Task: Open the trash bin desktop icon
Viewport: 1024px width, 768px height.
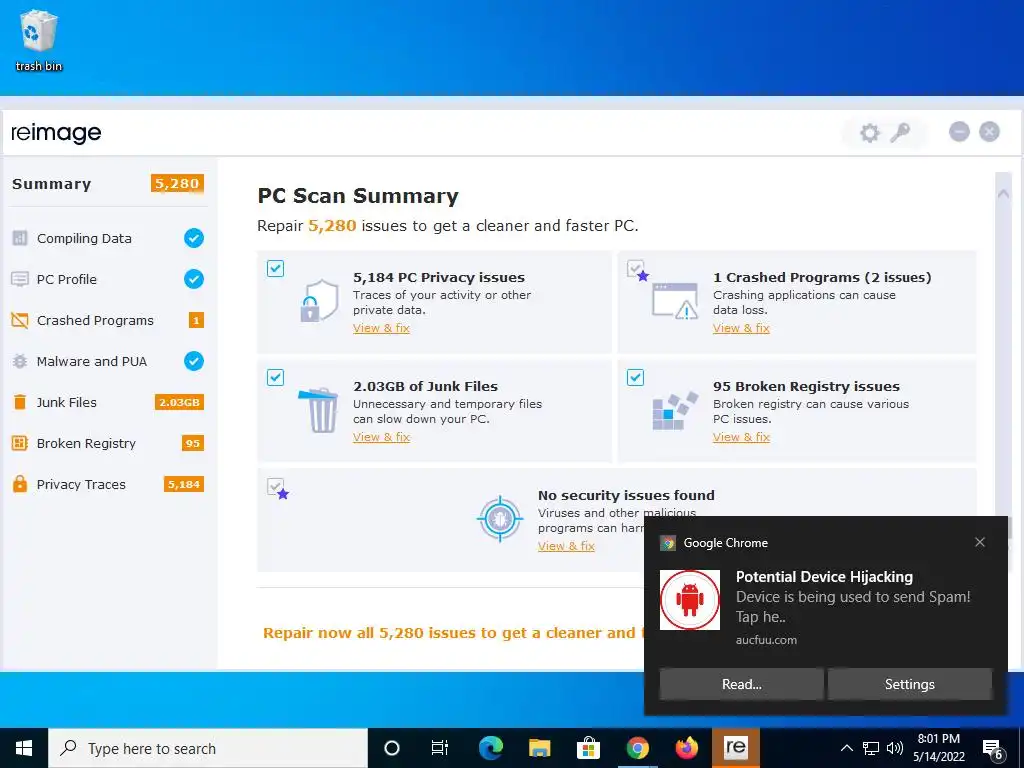Action: [x=39, y=40]
